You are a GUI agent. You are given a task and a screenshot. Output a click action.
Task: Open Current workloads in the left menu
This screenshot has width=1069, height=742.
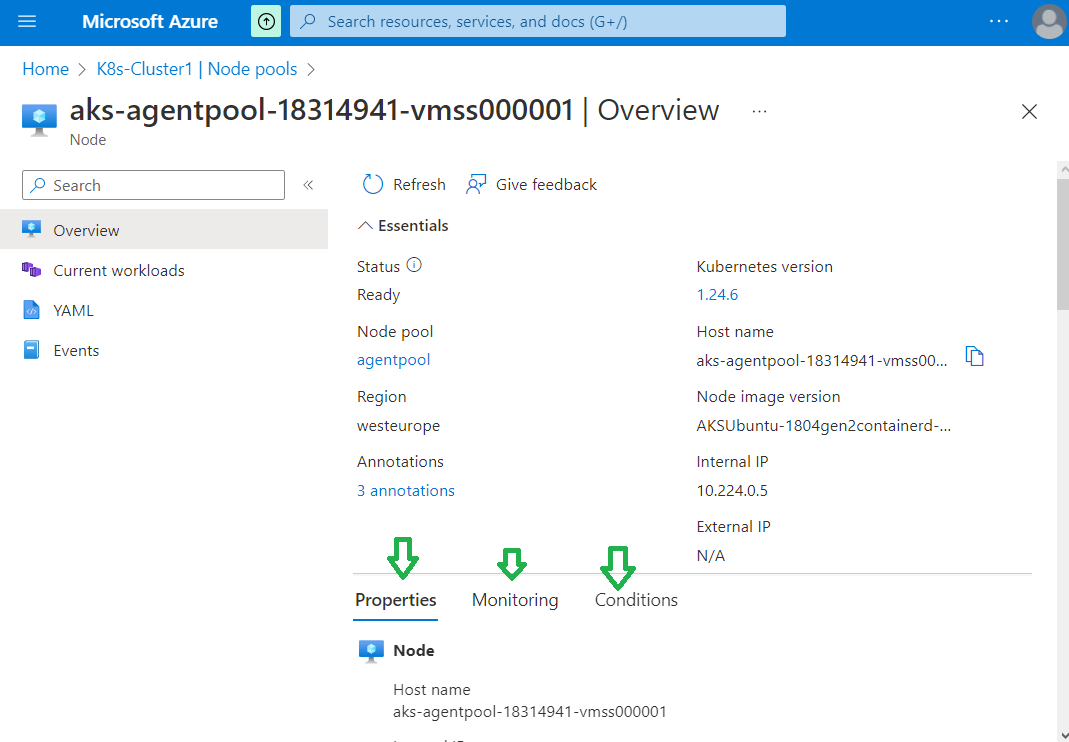pyautogui.click(x=164, y=270)
